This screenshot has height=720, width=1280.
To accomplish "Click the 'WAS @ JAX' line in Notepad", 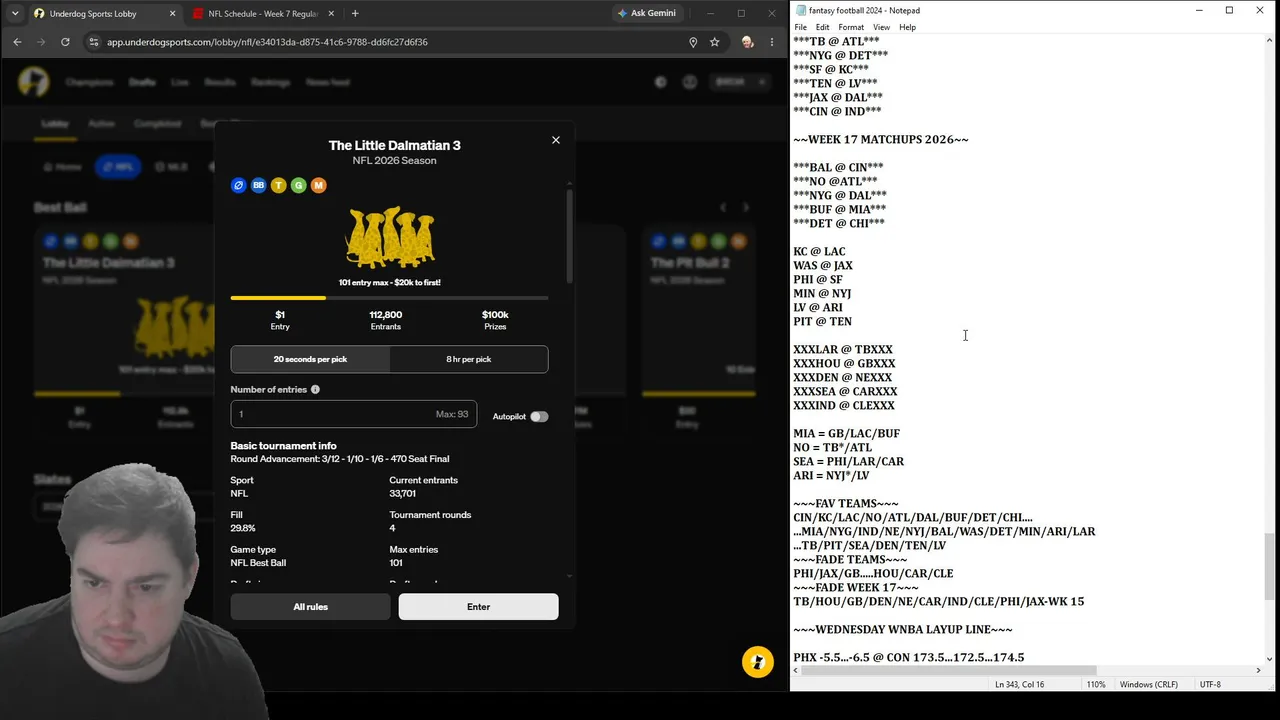I will pos(823,266).
